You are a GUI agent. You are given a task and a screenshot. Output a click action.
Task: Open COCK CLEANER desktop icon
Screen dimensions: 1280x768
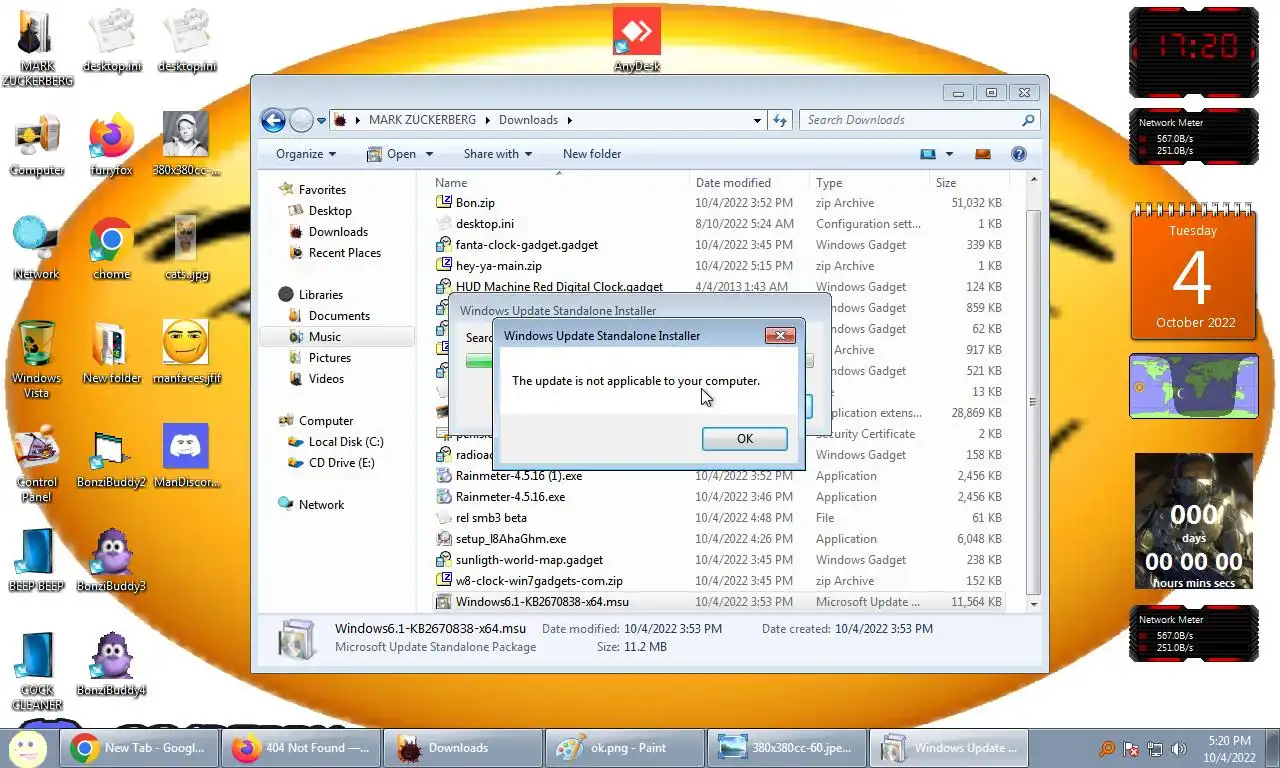pos(37,670)
